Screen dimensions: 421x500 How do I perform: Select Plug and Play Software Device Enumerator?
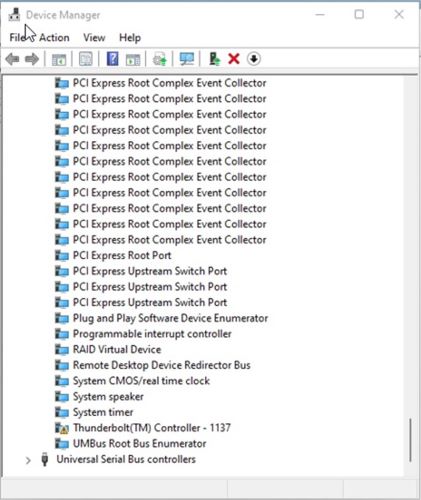coord(170,318)
